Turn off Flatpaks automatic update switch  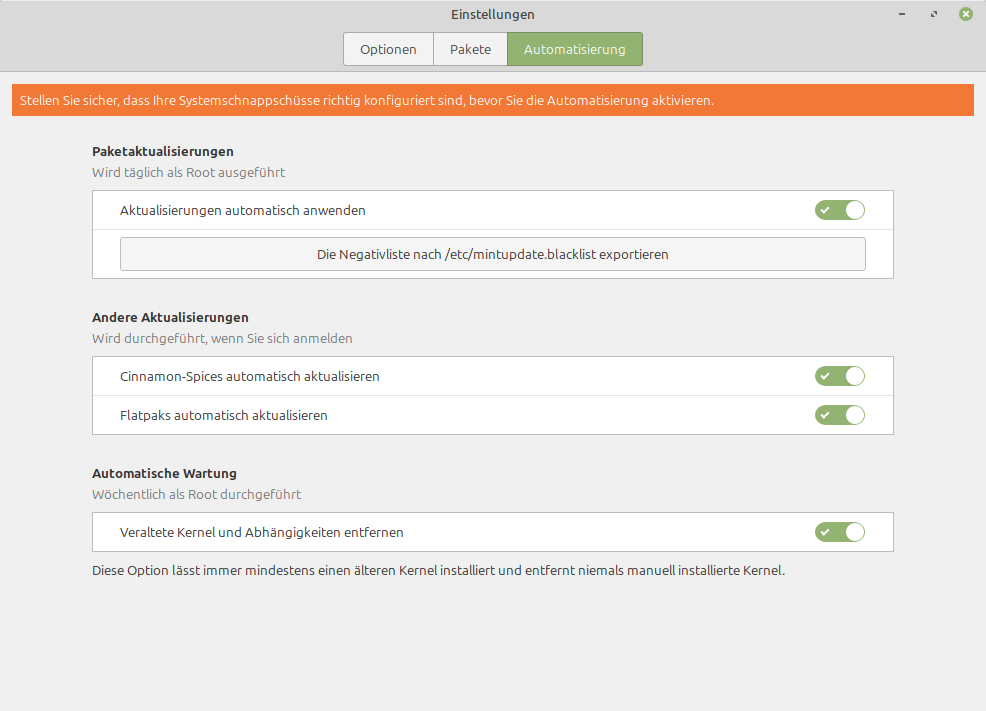tap(839, 415)
